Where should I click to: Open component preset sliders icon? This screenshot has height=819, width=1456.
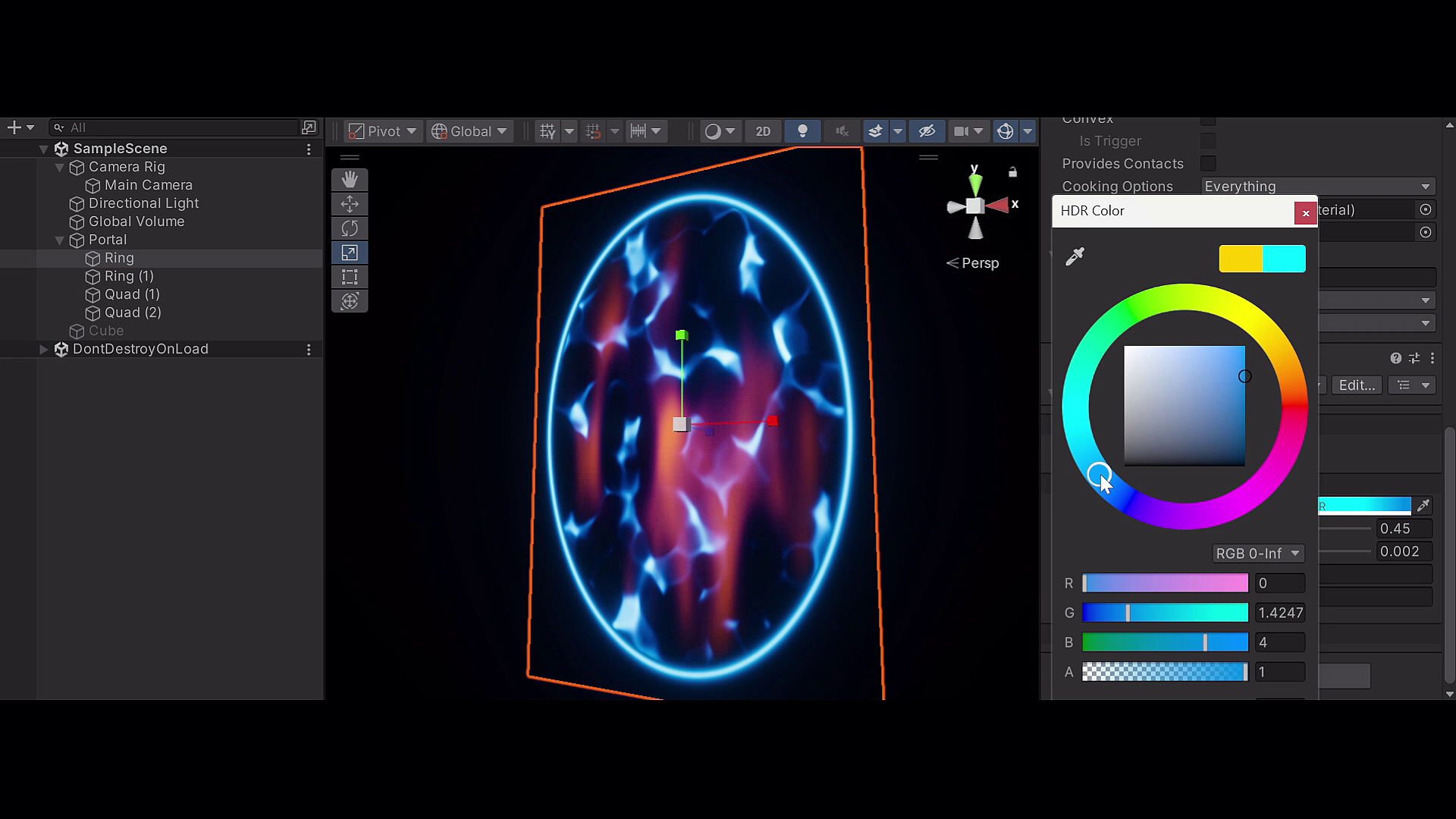1414,358
